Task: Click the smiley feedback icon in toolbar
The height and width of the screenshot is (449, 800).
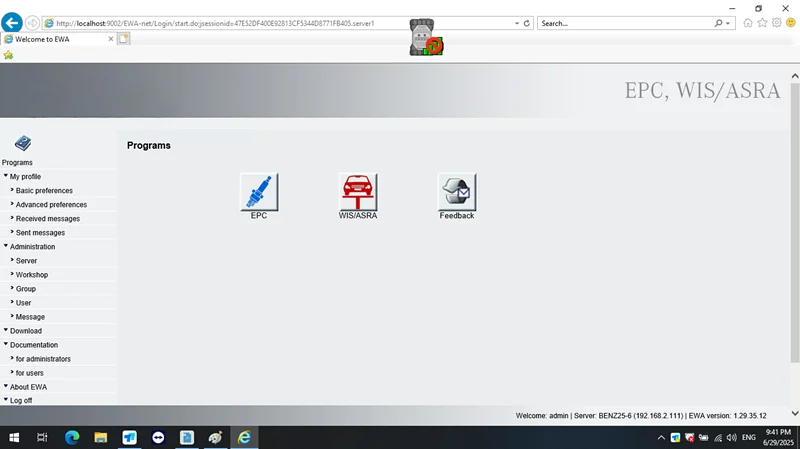Action: [791, 23]
